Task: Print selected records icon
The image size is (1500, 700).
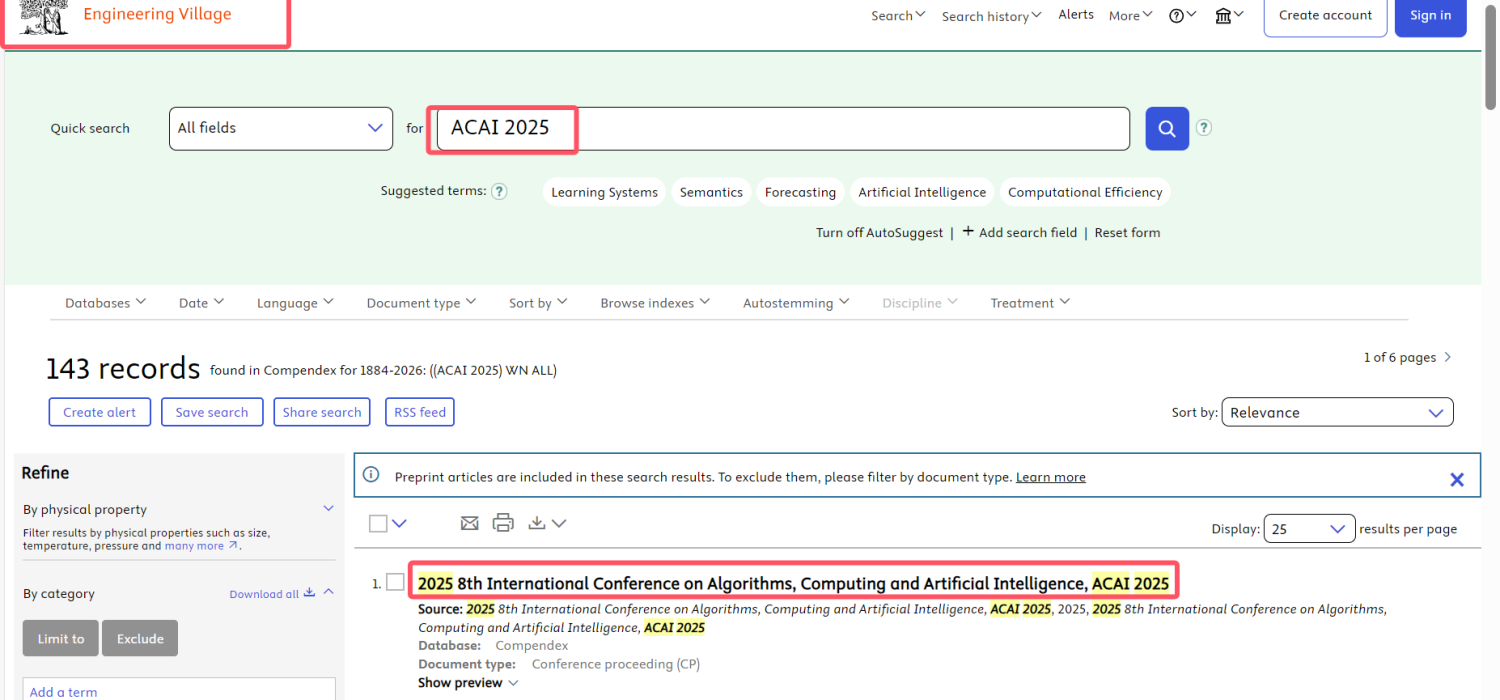Action: click(503, 523)
